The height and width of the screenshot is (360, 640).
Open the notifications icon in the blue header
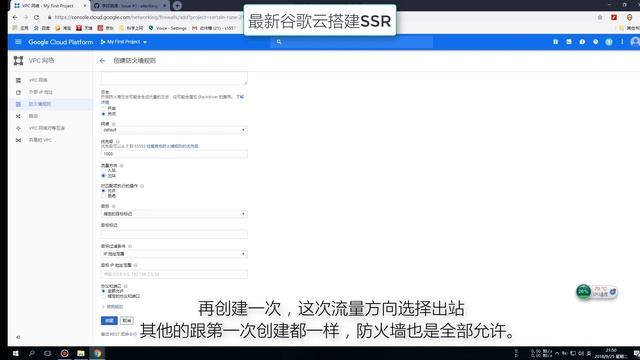point(609,42)
